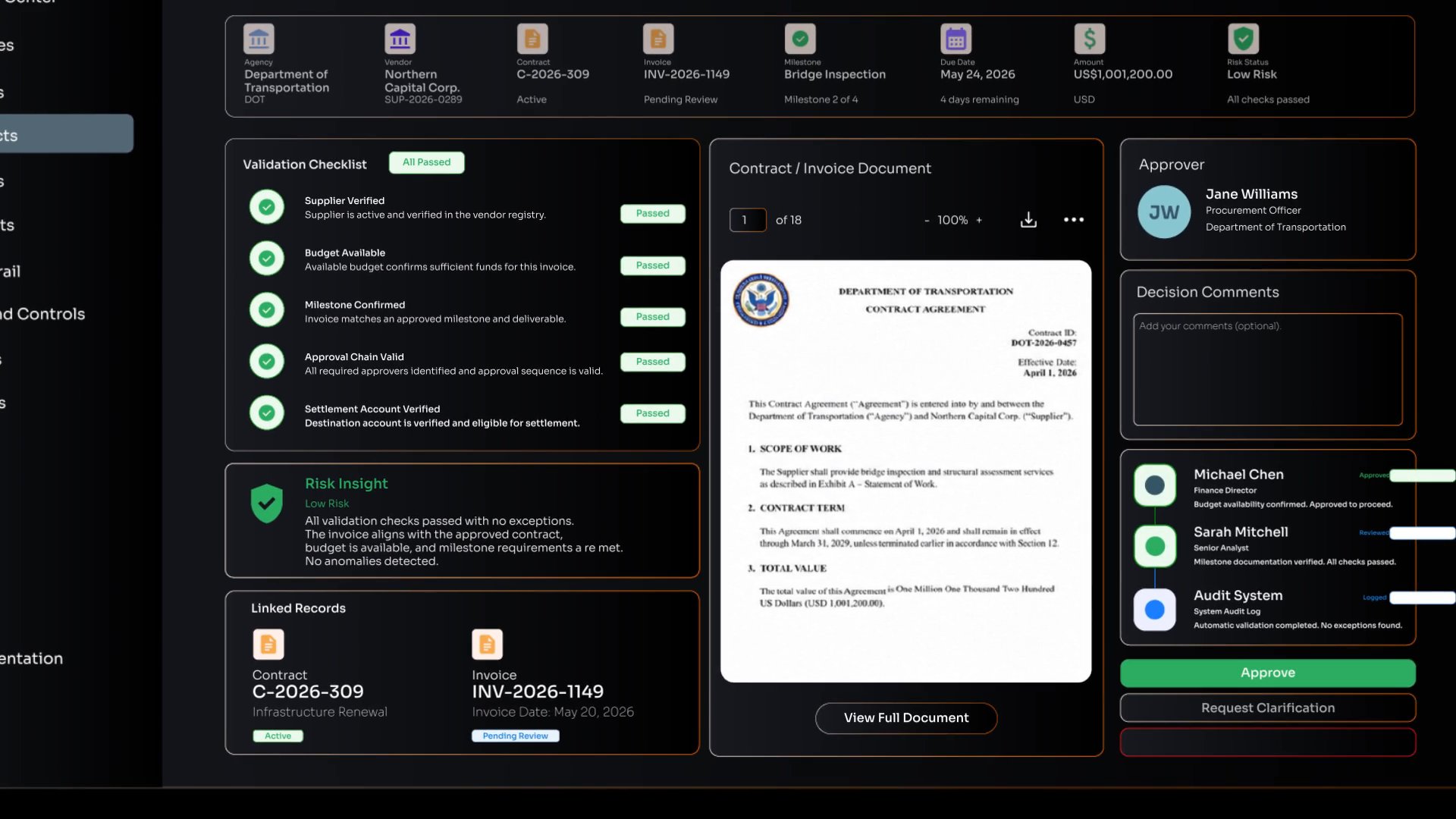Open linked contract C-2026-309 record
This screenshot has height=819, width=1456.
click(x=308, y=692)
